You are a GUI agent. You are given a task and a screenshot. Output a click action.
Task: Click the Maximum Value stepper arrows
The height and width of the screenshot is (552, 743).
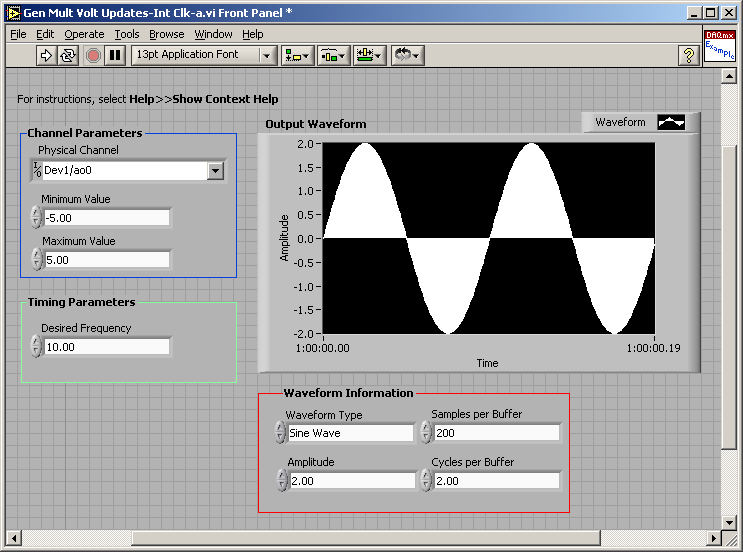(x=36, y=260)
